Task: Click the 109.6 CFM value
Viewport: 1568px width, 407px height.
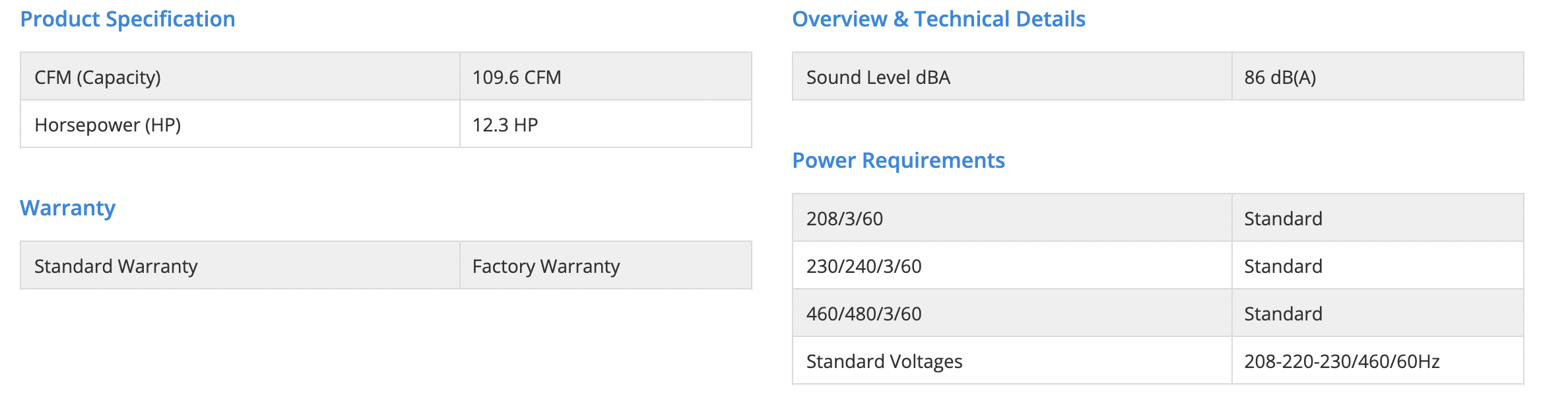Action: point(517,77)
